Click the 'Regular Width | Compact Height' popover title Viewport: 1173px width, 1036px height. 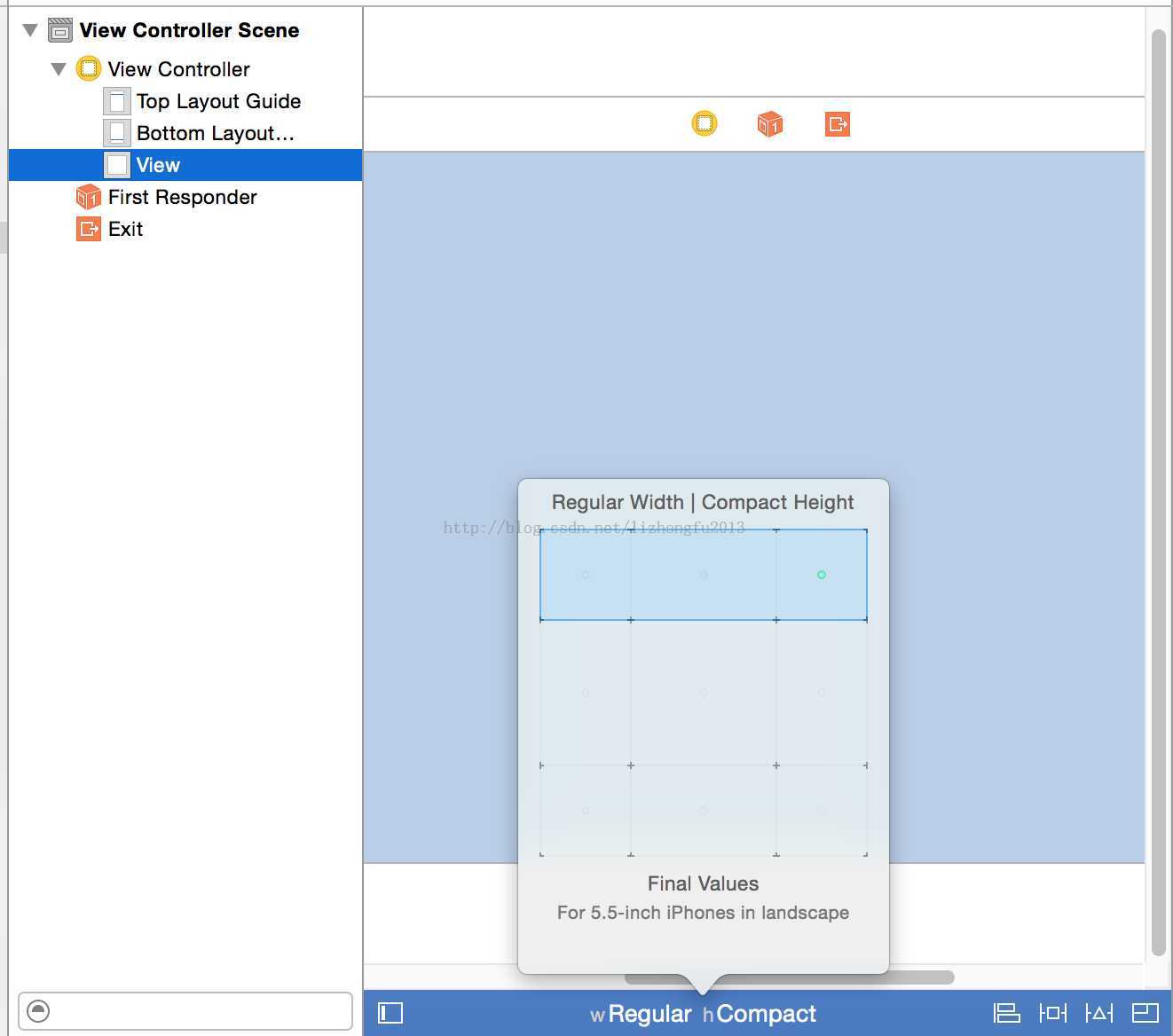(703, 502)
